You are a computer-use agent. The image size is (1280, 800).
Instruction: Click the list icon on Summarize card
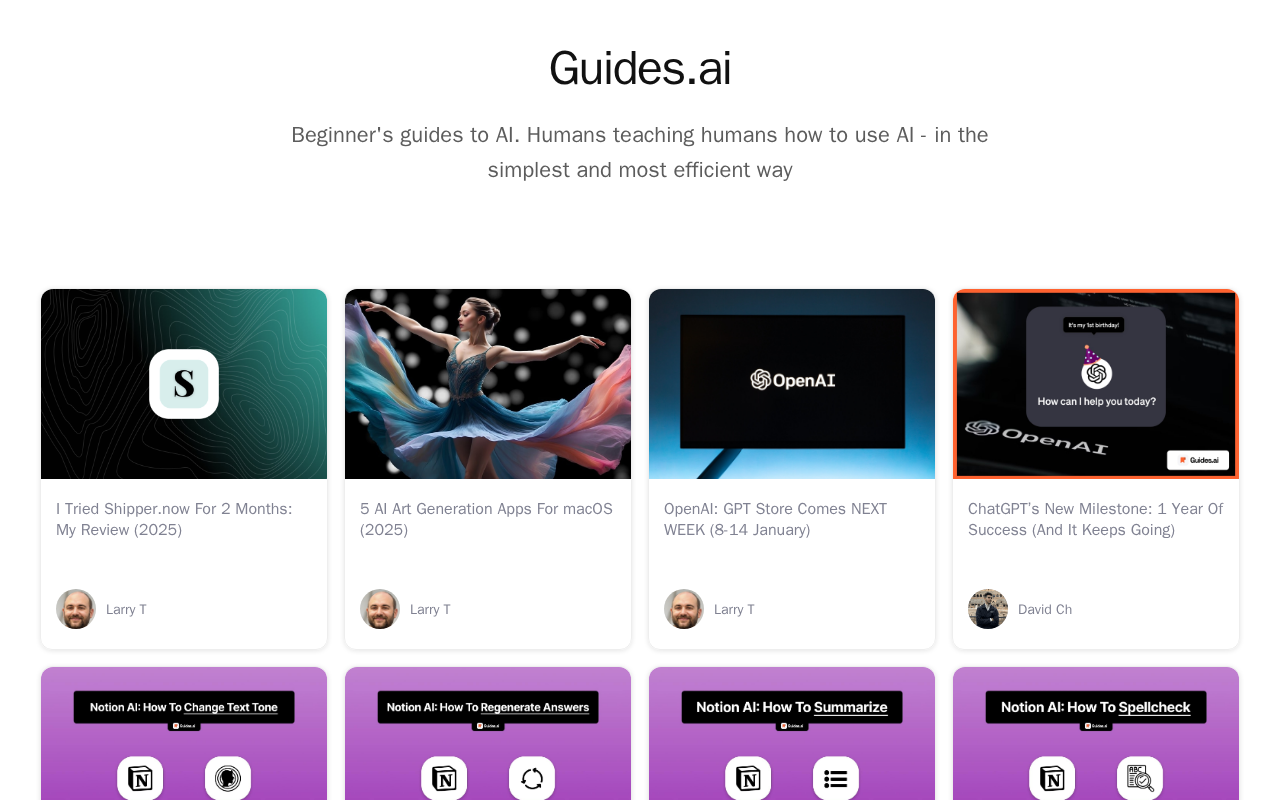(836, 778)
